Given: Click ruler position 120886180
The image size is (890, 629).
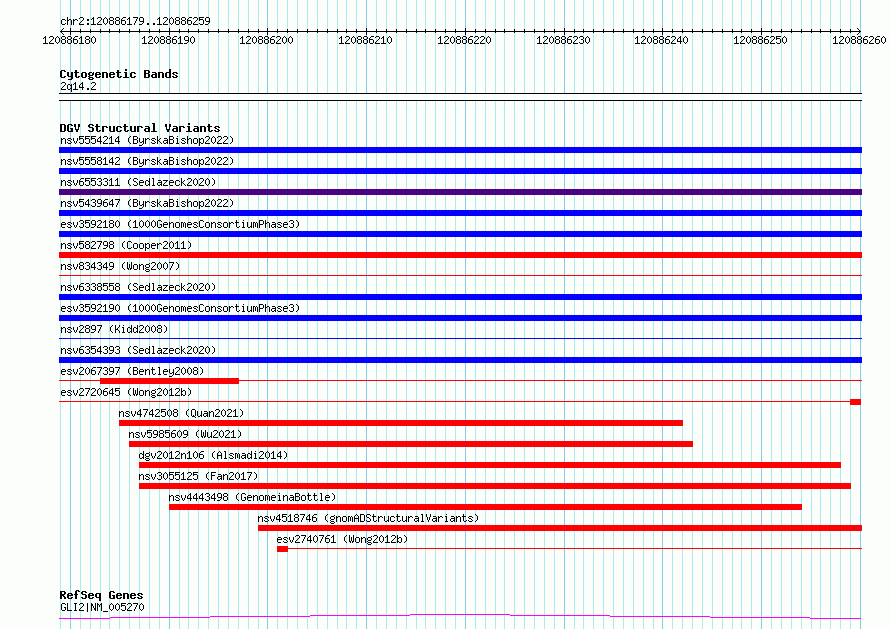Looking at the screenshot, I should click(69, 40).
